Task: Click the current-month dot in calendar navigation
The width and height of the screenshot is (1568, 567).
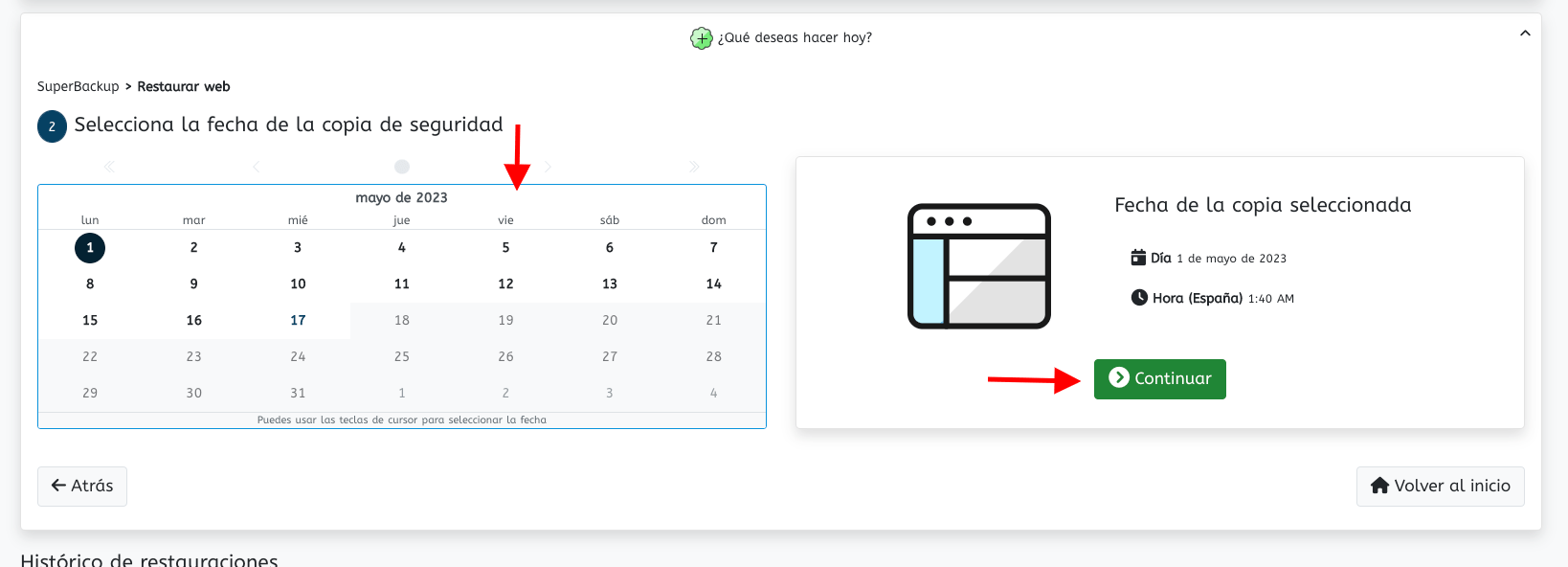Action: [x=402, y=167]
